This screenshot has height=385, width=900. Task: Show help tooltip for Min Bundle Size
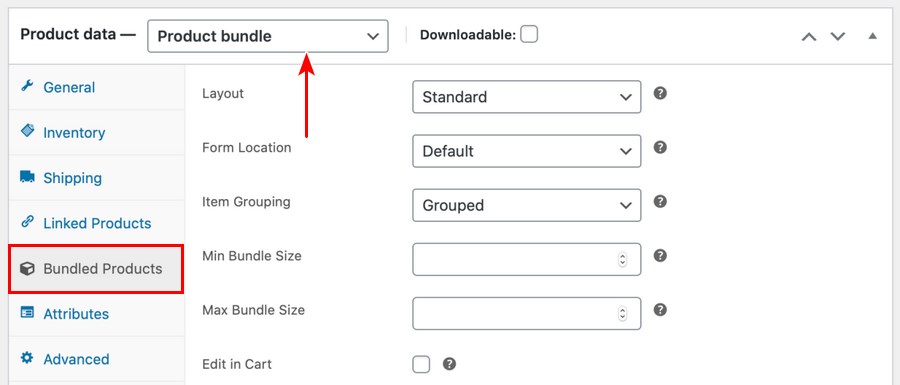click(660, 255)
